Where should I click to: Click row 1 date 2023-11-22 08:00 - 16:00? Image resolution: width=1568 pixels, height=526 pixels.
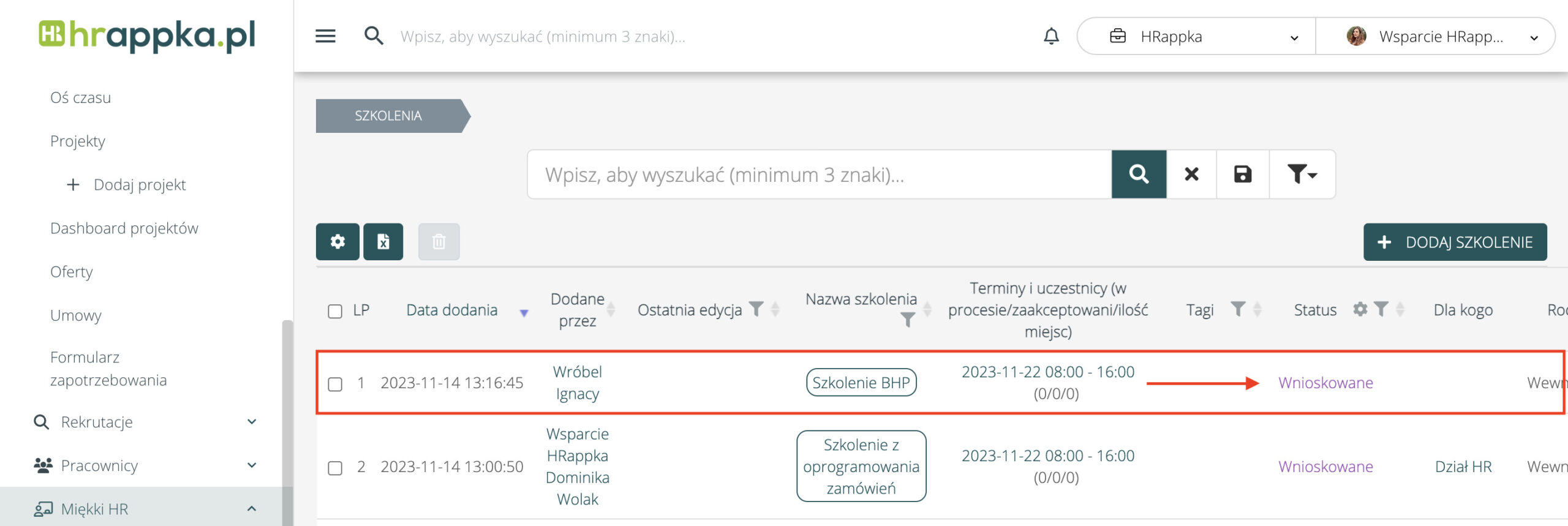[1048, 372]
